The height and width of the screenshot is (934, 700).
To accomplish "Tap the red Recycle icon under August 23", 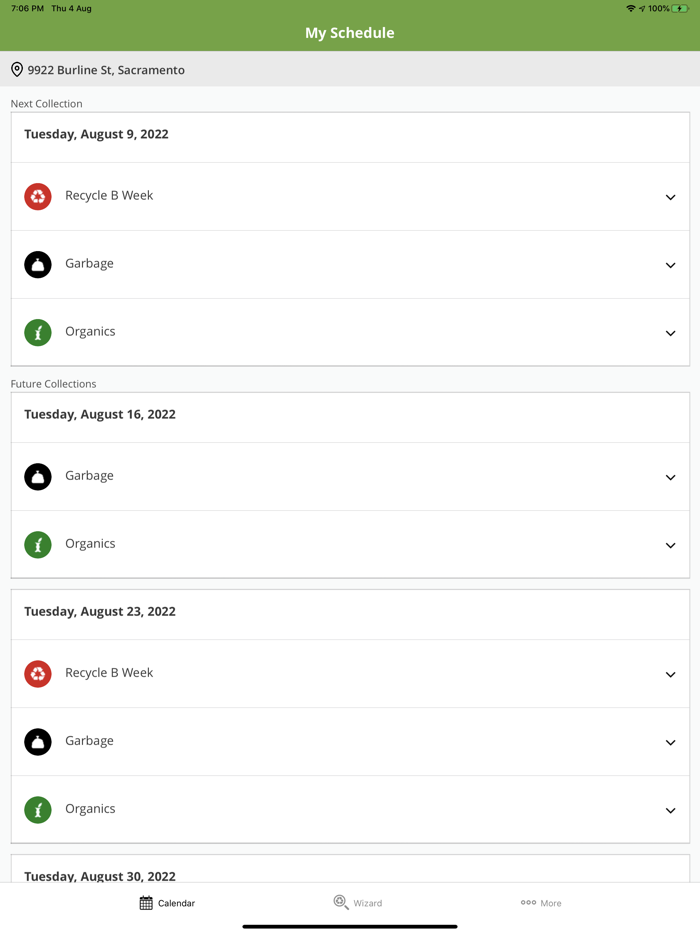I will [x=38, y=673].
